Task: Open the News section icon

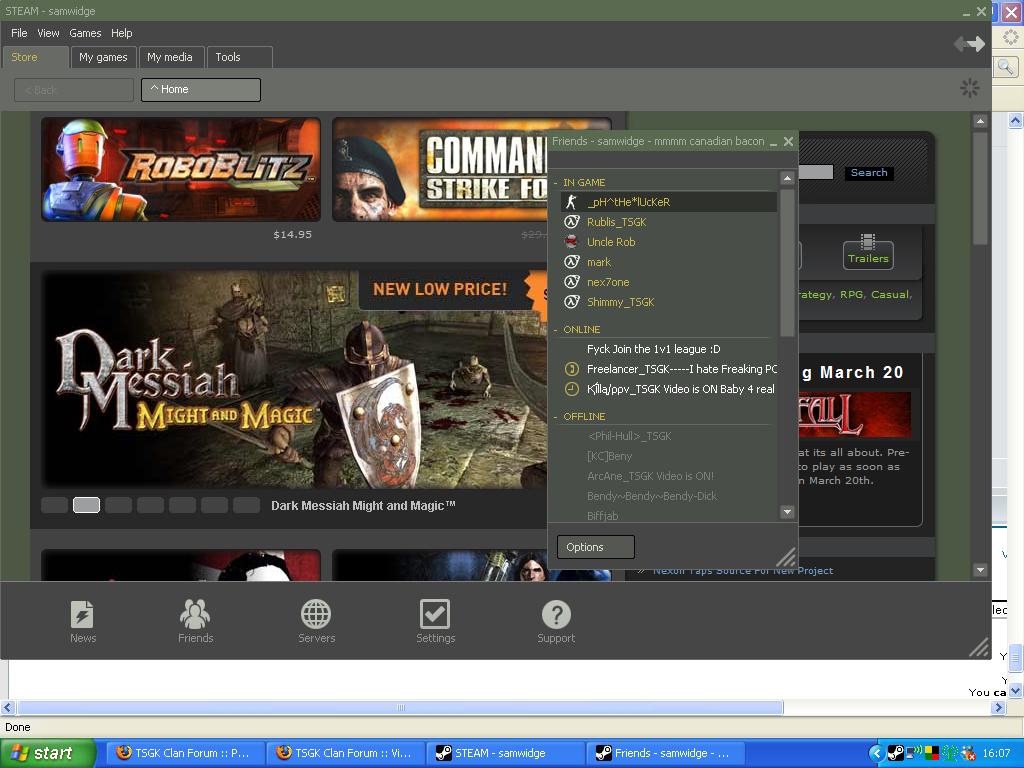Action: tap(82, 614)
